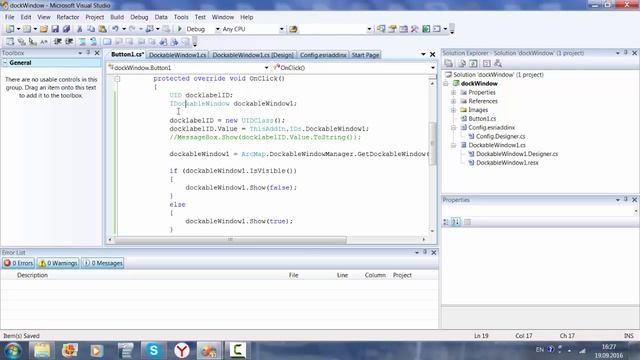Start debugging with the green play arrow
Screen dimensions: 640x360
180,29
